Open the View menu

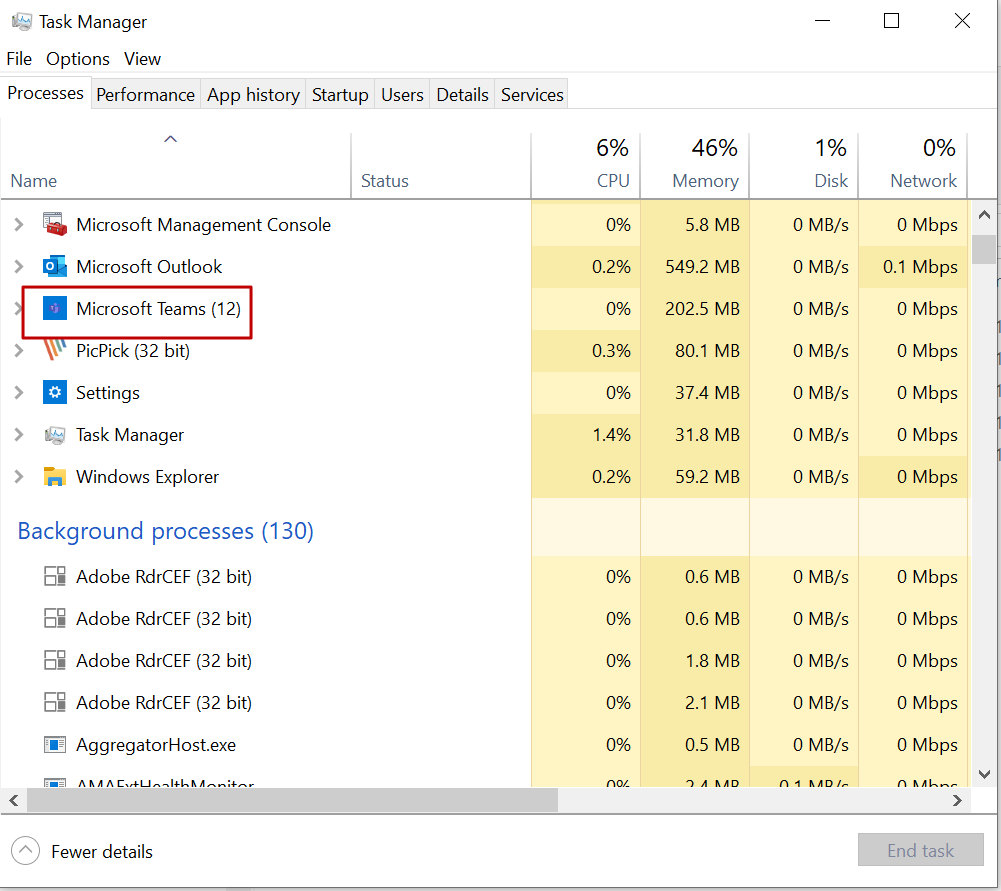point(142,59)
